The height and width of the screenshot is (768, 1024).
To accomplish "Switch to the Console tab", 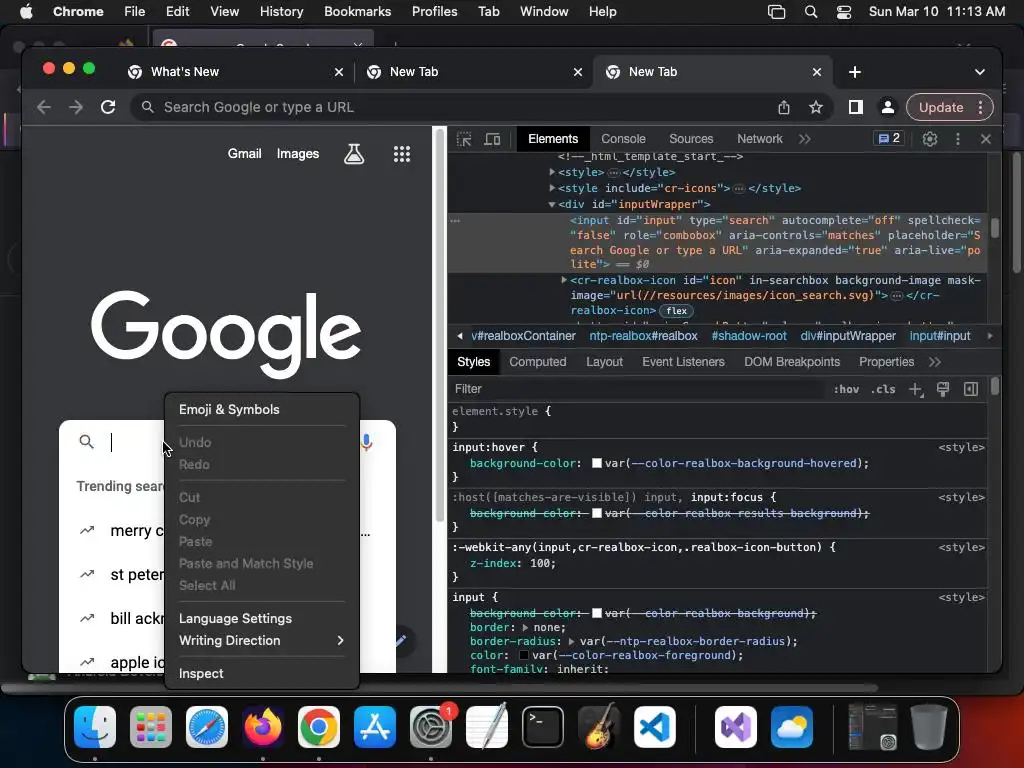I will (623, 139).
